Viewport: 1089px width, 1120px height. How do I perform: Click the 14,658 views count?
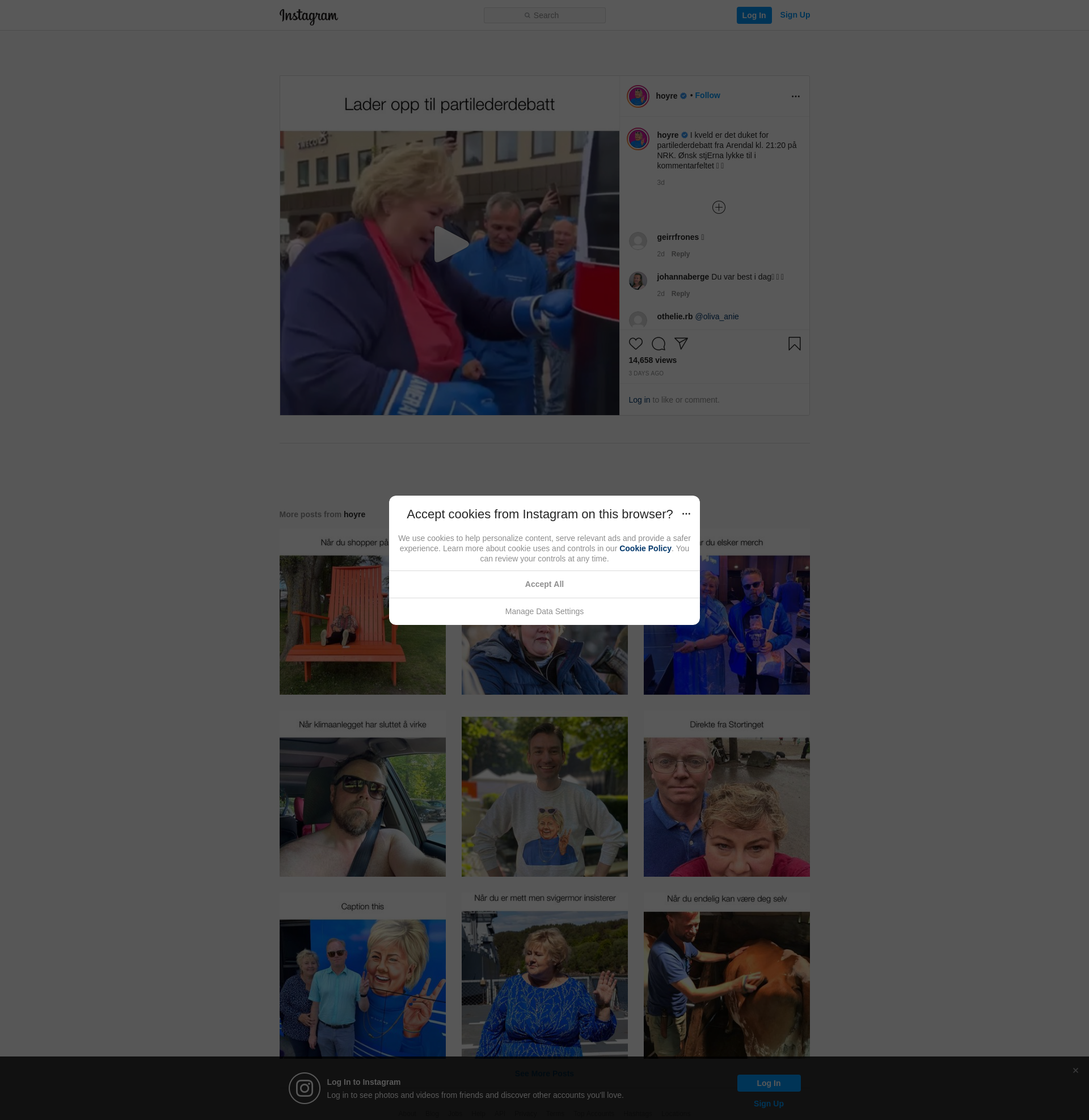[x=652, y=361]
